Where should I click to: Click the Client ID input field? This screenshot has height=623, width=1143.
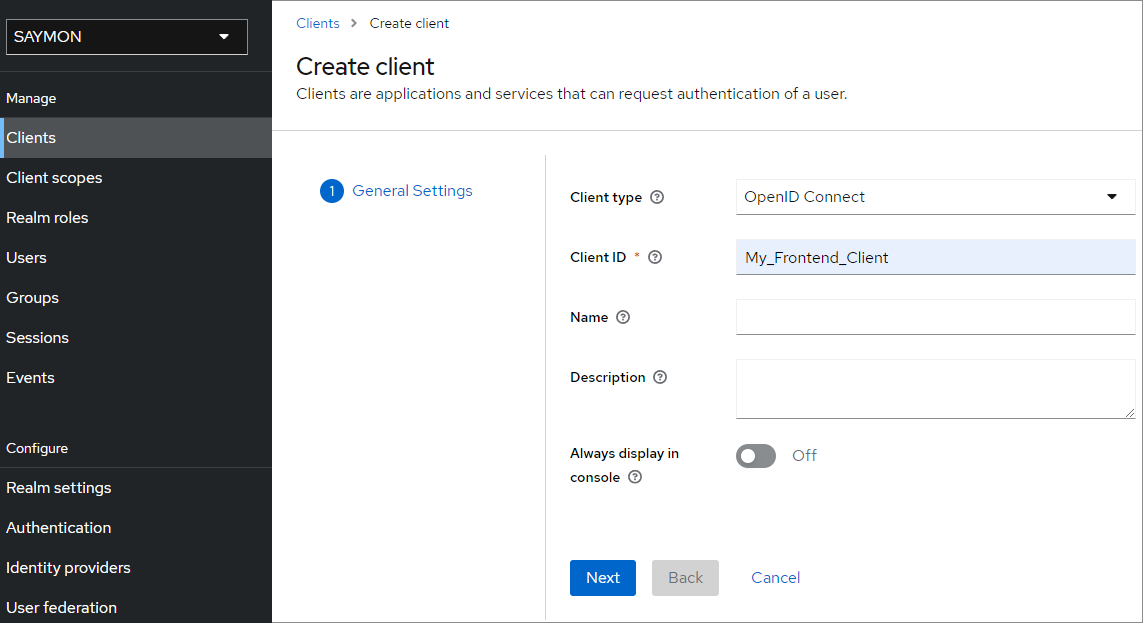click(935, 257)
